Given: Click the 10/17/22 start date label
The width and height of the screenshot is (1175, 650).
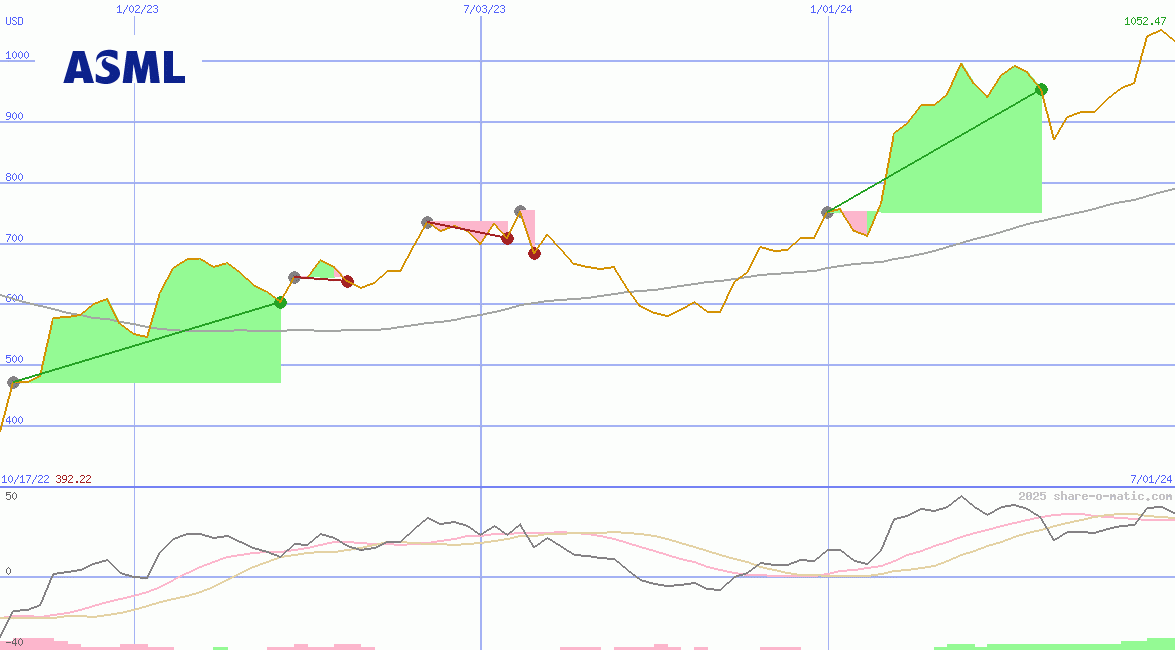Looking at the screenshot, I should 25,479.
